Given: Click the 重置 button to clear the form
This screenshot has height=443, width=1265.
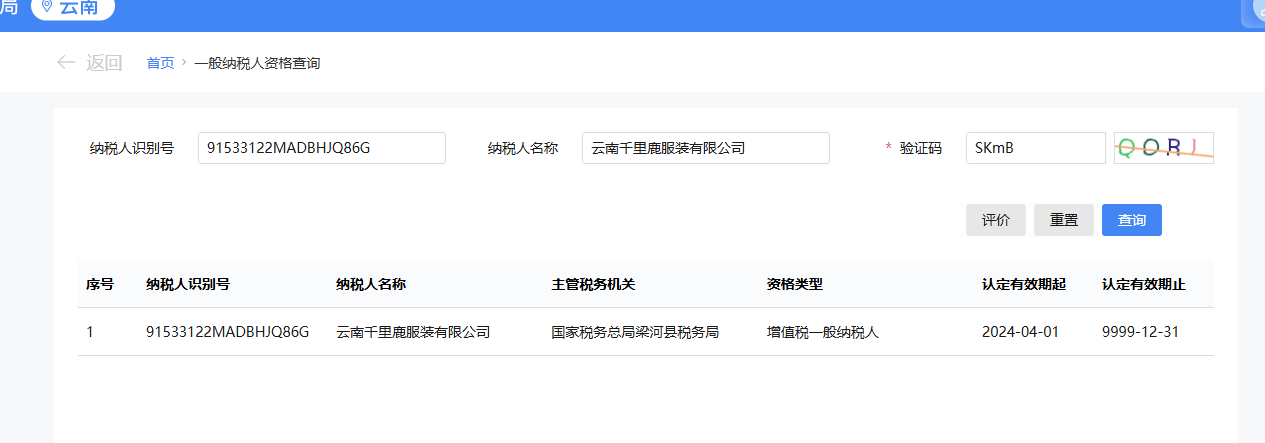Looking at the screenshot, I should (1063, 220).
